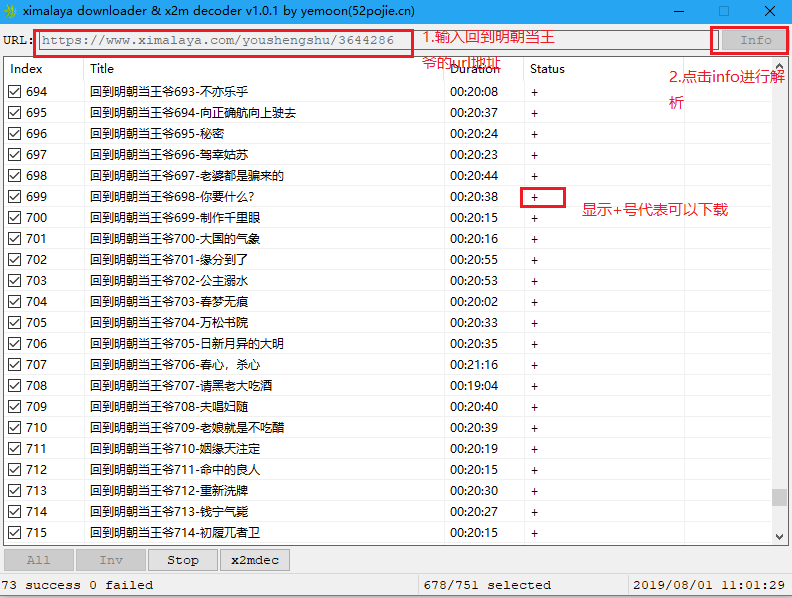Image resolution: width=792 pixels, height=598 pixels.
Task: Click the x2mdec button
Action: (255, 560)
